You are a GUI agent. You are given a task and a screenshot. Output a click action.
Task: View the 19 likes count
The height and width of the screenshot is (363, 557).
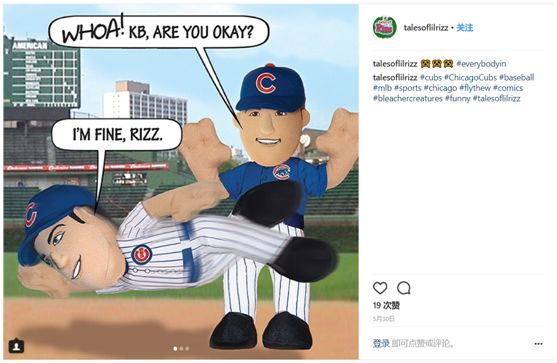tap(386, 305)
